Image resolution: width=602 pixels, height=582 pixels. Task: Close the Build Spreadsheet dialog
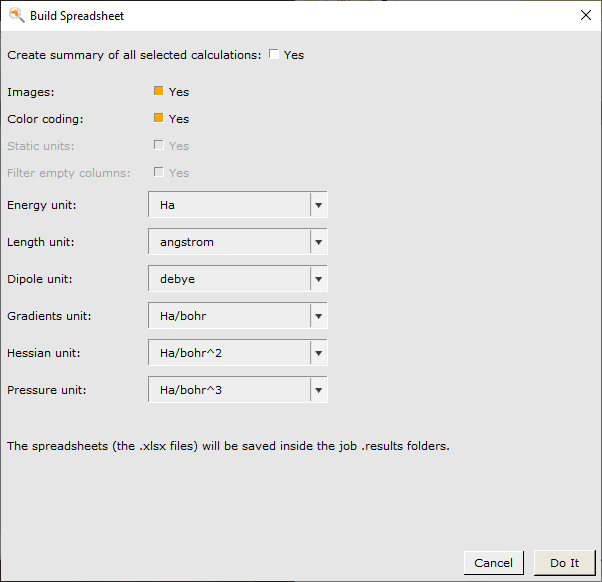click(585, 15)
